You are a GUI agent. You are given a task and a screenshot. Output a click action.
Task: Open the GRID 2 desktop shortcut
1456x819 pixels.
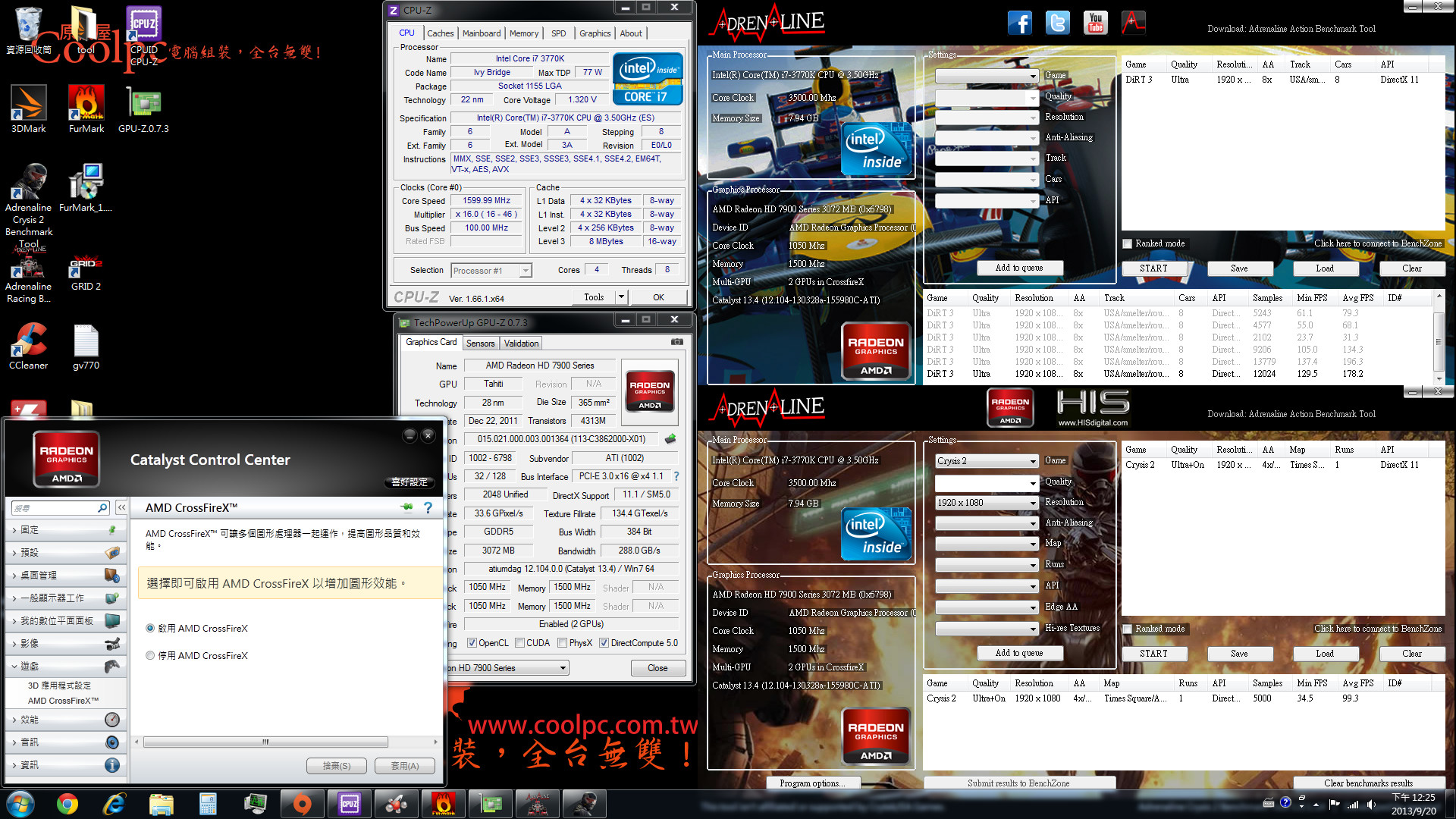86,273
